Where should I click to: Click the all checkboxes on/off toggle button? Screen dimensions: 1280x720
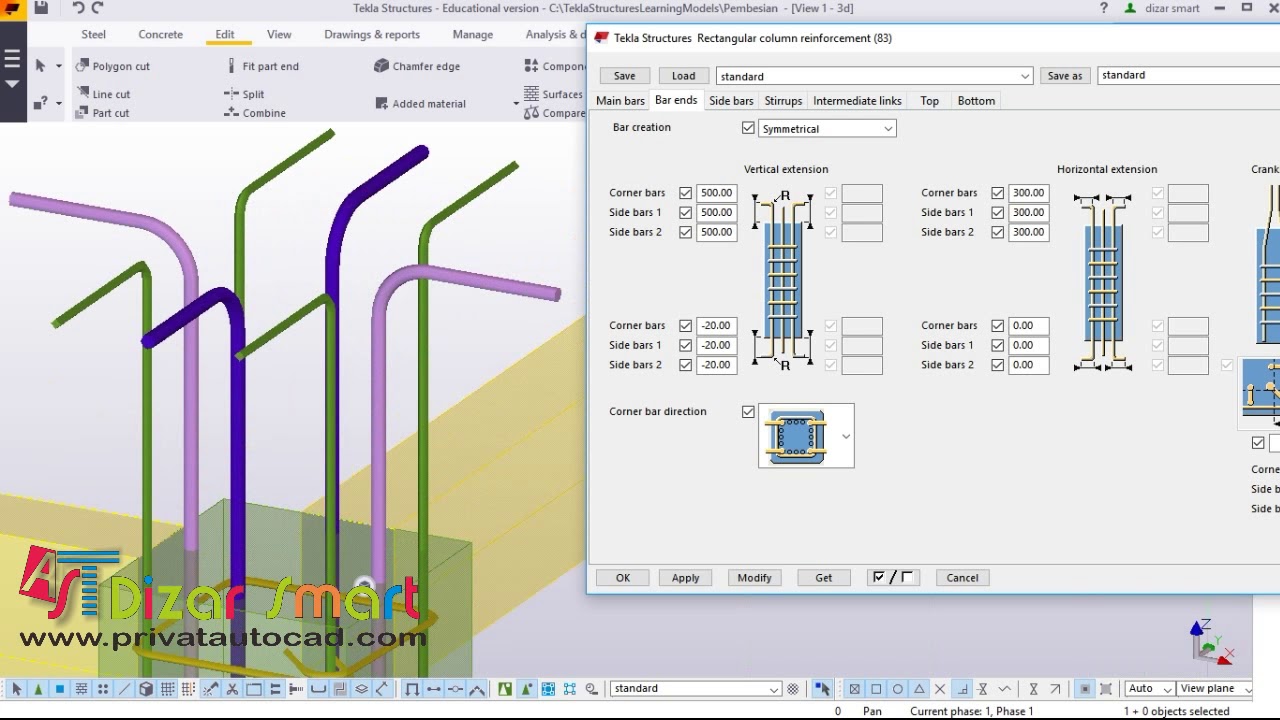tap(893, 578)
